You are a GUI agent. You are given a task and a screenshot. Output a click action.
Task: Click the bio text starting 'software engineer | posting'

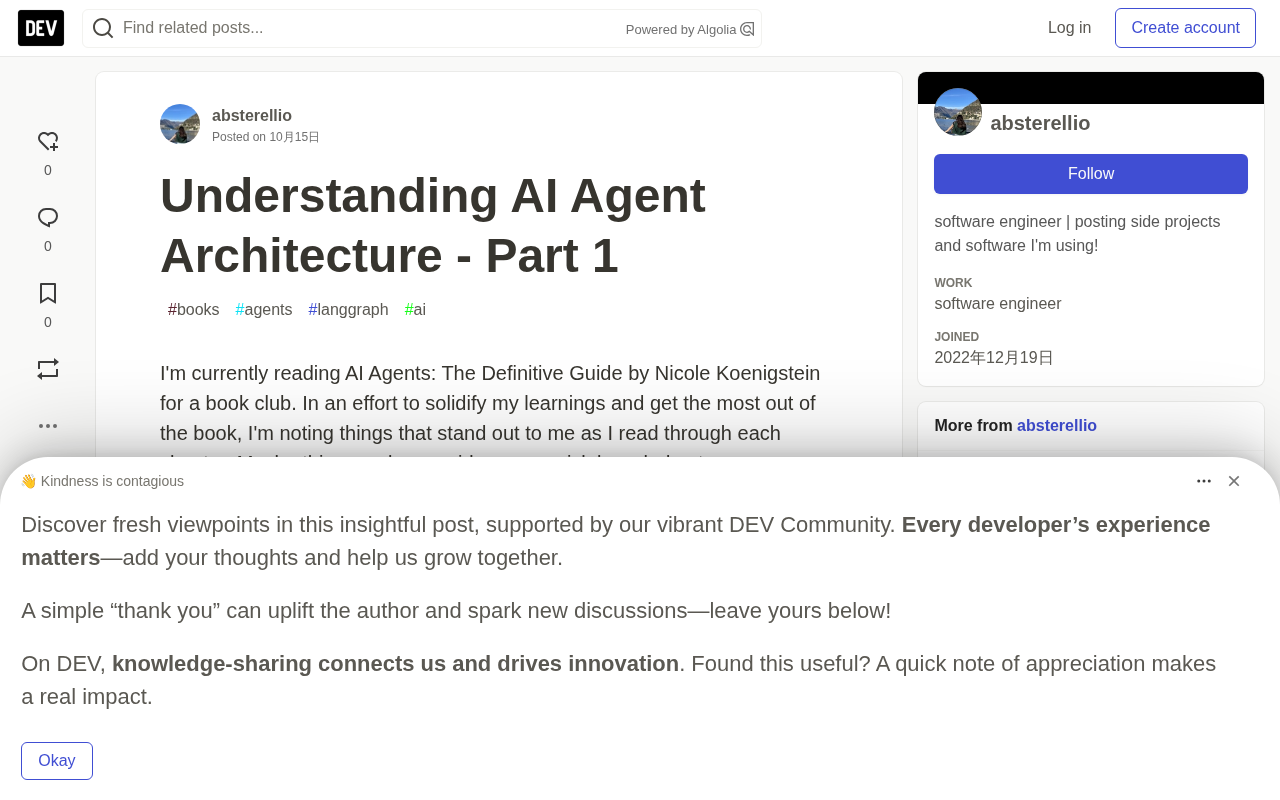coord(1077,234)
